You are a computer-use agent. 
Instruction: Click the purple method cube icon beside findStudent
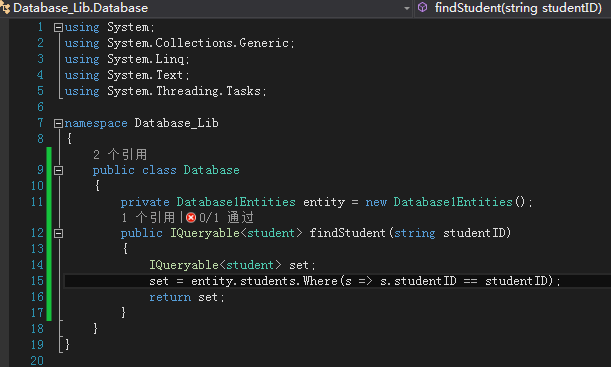422,7
